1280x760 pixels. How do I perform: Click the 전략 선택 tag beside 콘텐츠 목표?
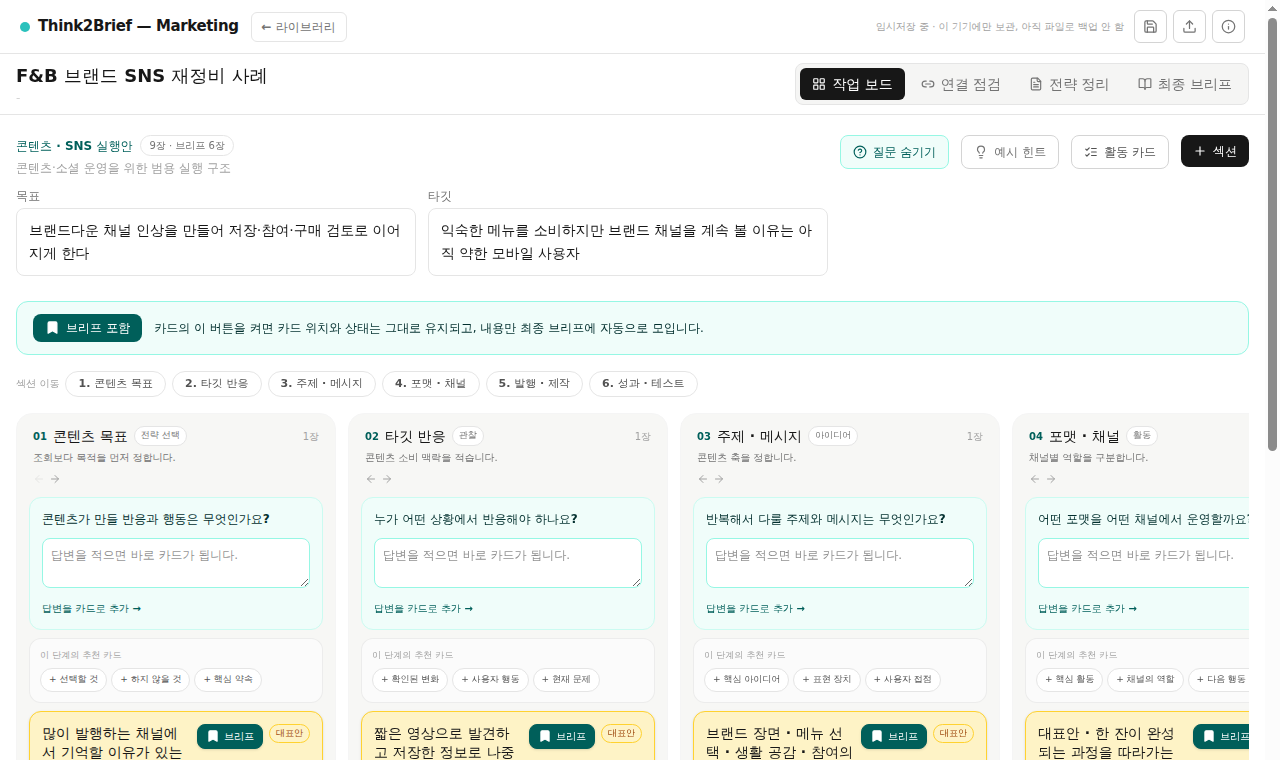click(160, 436)
